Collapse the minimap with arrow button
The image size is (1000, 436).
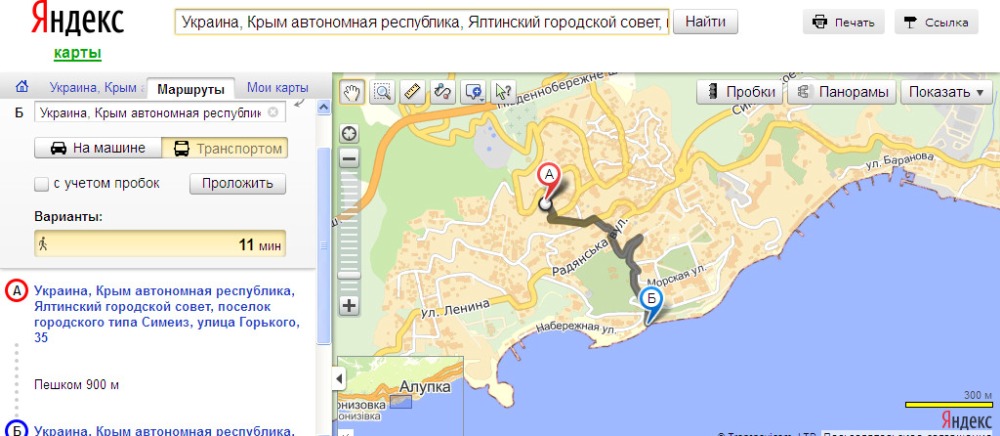point(339,380)
